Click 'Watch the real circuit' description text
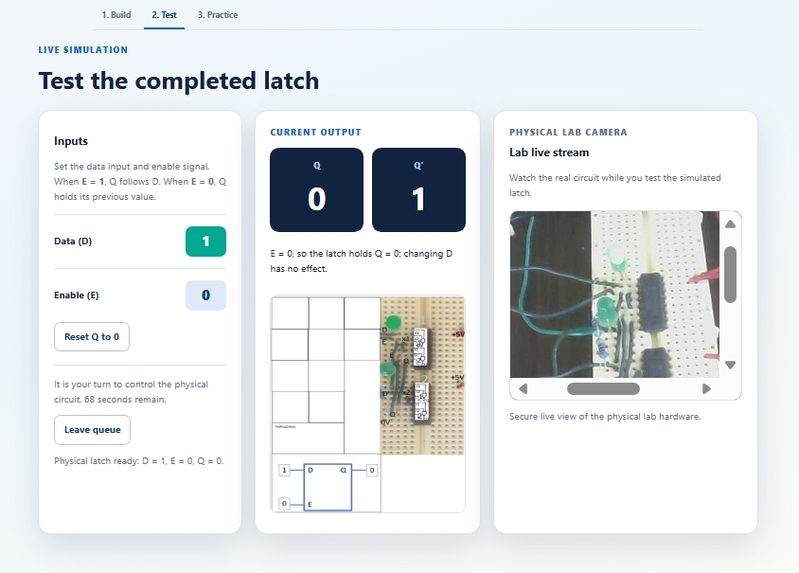The image size is (799, 573). click(615, 185)
